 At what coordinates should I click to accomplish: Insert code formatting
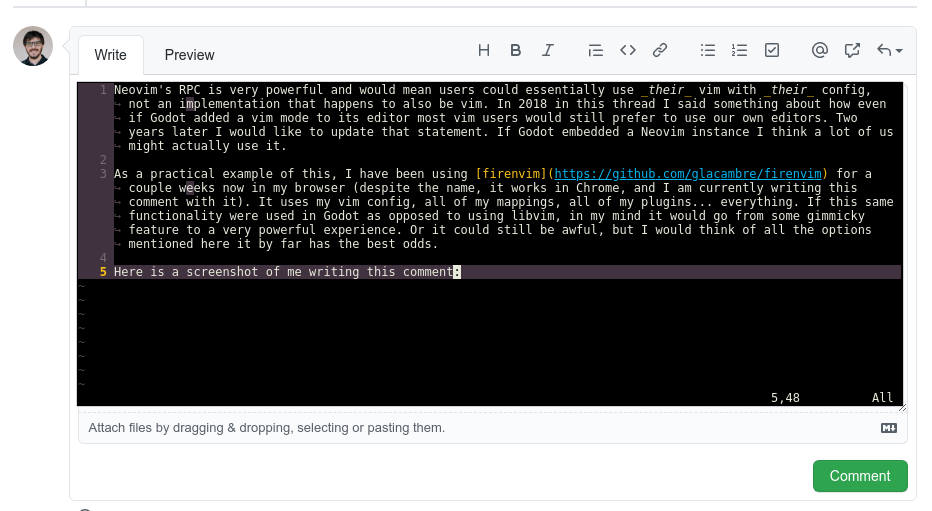pyautogui.click(x=628, y=51)
